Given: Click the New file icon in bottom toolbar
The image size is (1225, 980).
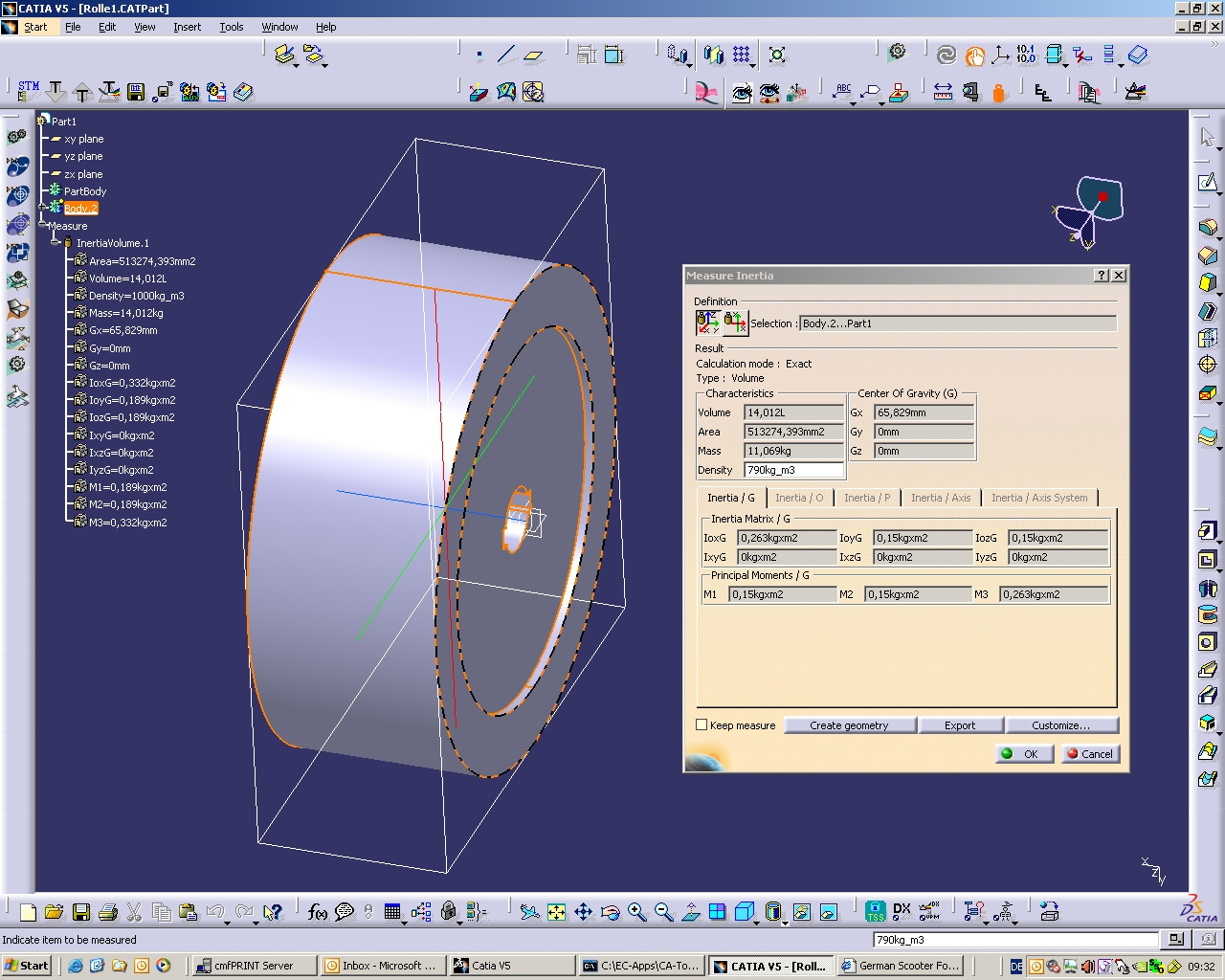Looking at the screenshot, I should click(28, 912).
